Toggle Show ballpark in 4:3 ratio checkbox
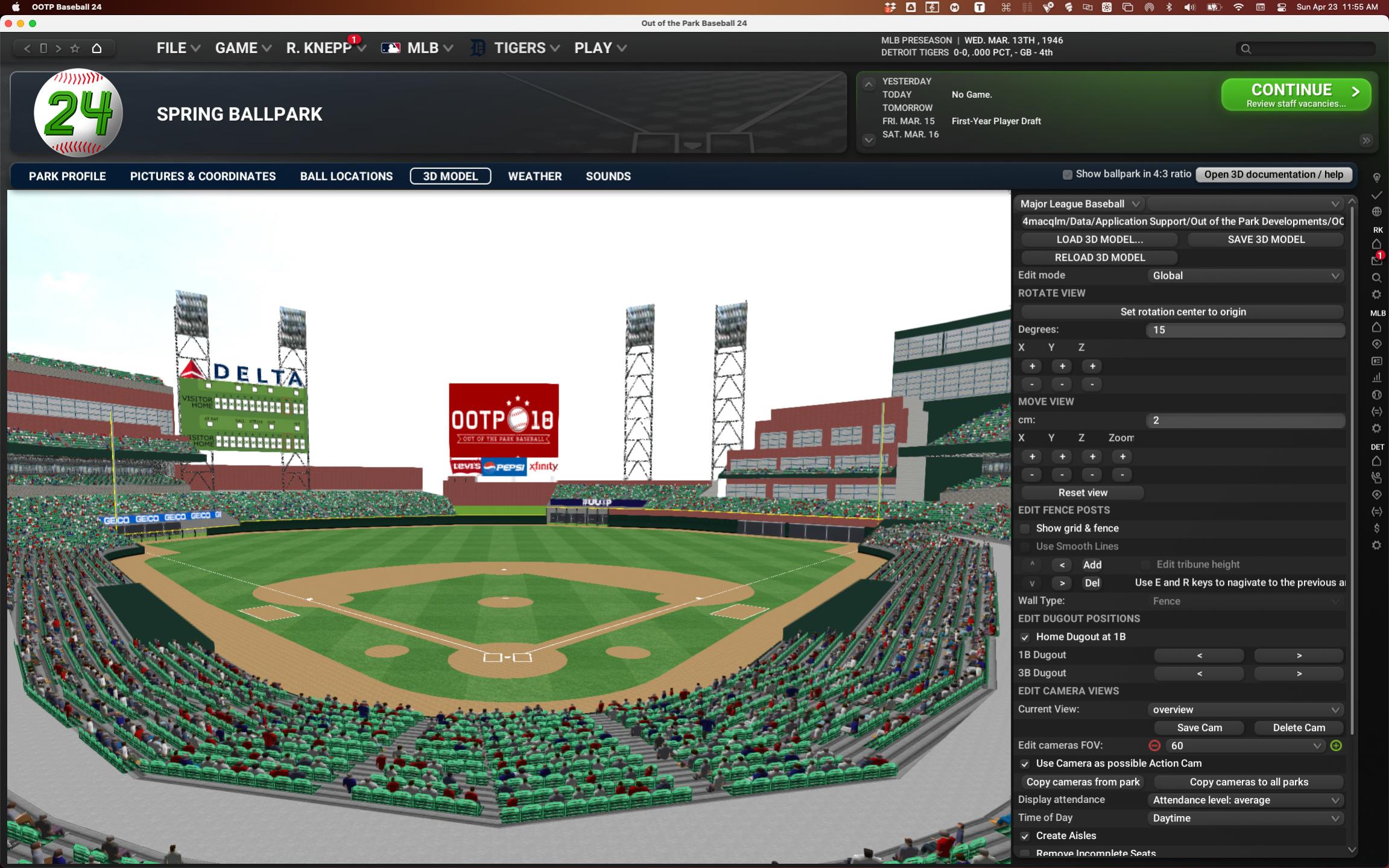The image size is (1389, 868). click(x=1068, y=174)
